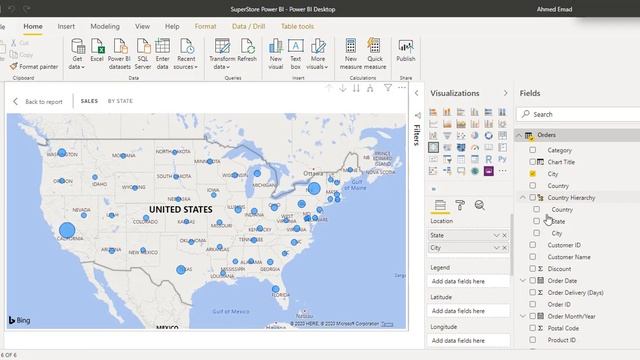Remove State from Location well
Image resolution: width=640 pixels, height=360 pixels.
tap(504, 236)
